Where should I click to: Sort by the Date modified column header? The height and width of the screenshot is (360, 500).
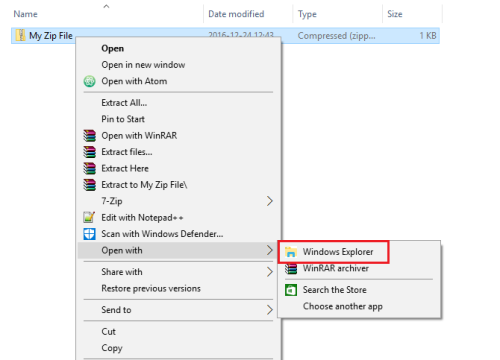click(x=236, y=14)
